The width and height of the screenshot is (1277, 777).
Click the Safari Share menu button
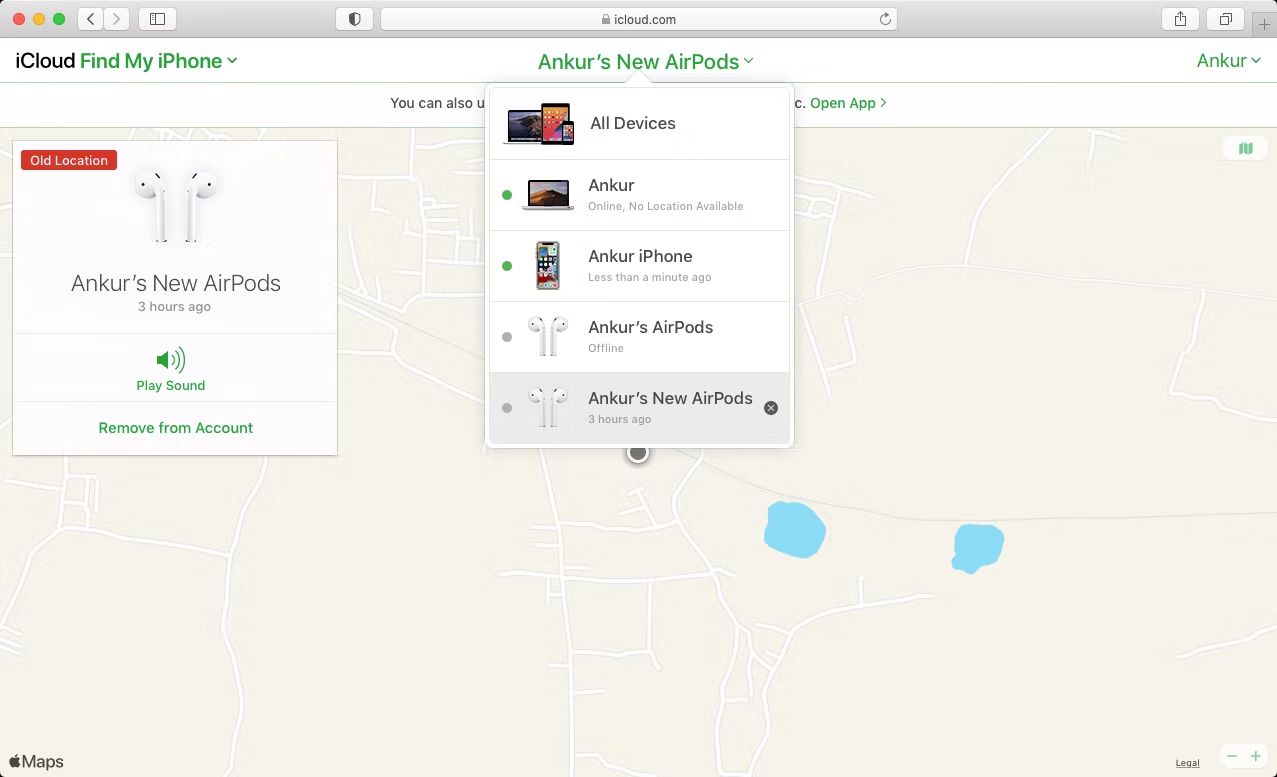[1179, 18]
